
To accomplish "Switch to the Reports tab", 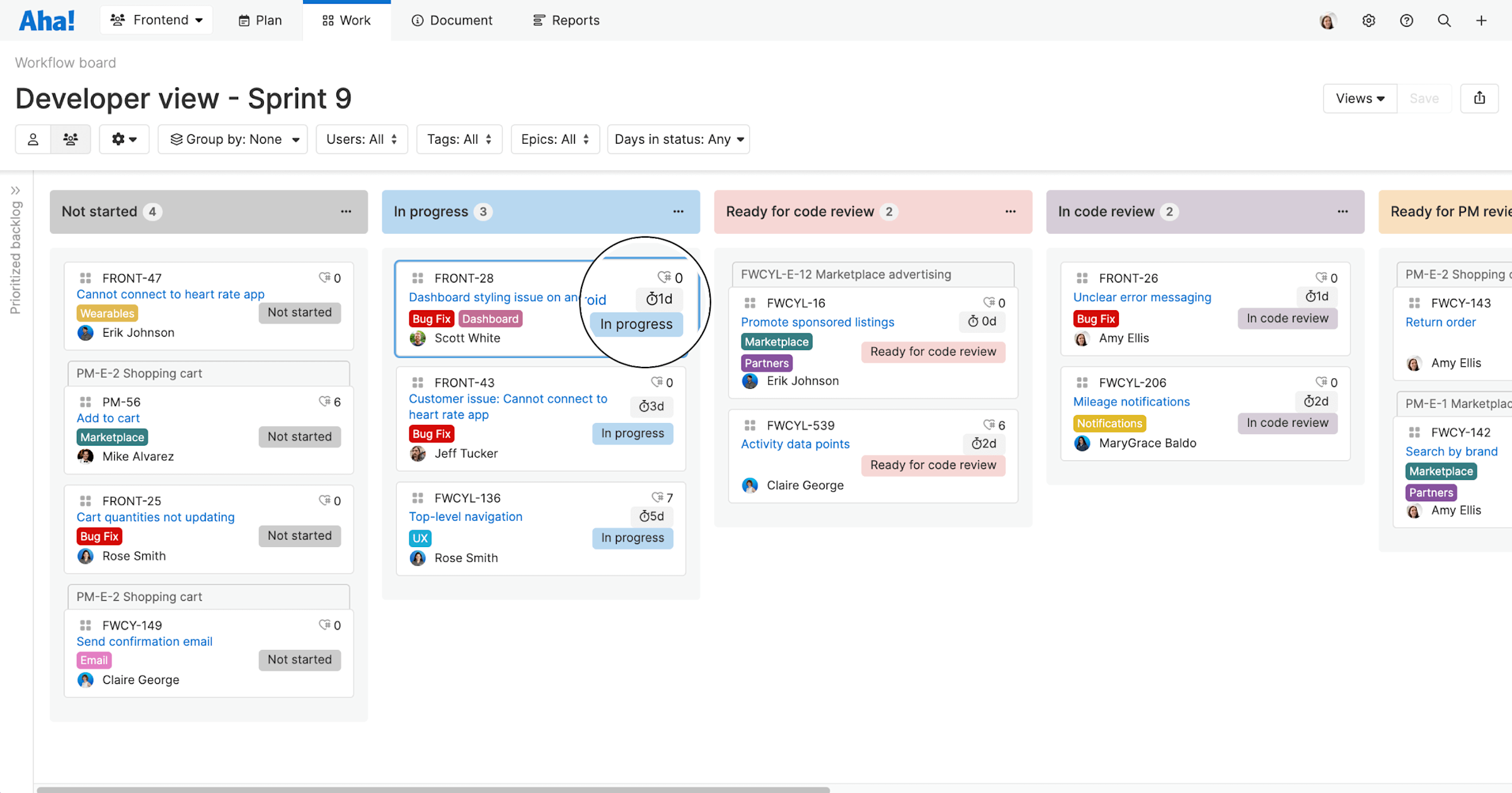I will pos(565,20).
